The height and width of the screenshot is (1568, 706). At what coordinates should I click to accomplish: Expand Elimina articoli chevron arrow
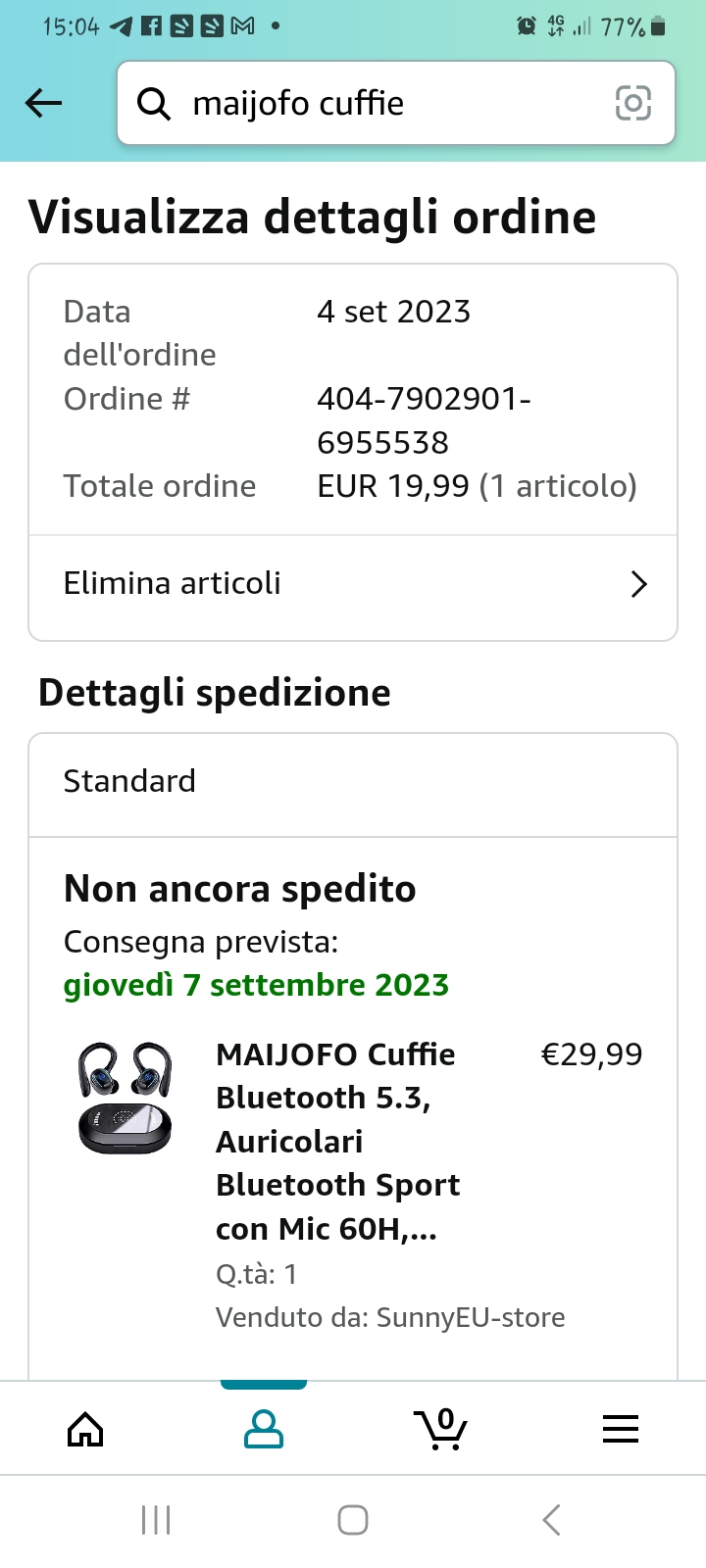click(638, 585)
